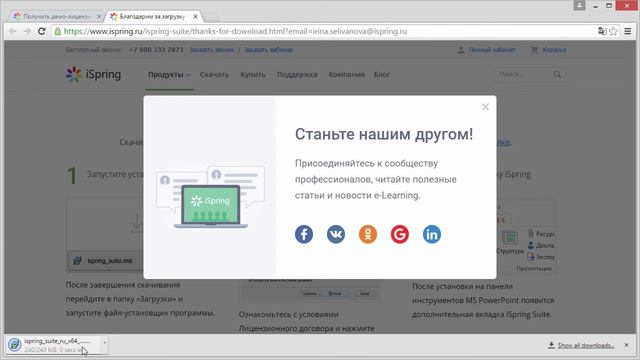Click the user profile icon

tap(461, 50)
